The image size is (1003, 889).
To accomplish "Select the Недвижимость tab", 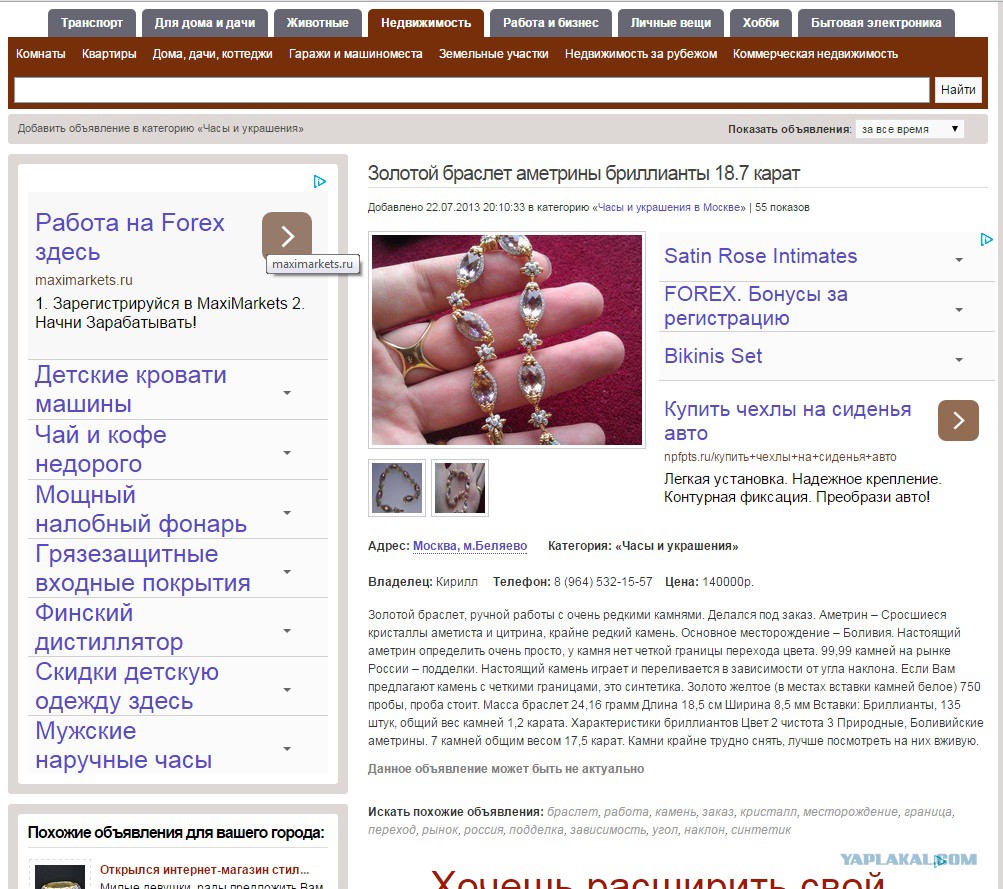I will click(x=425, y=23).
